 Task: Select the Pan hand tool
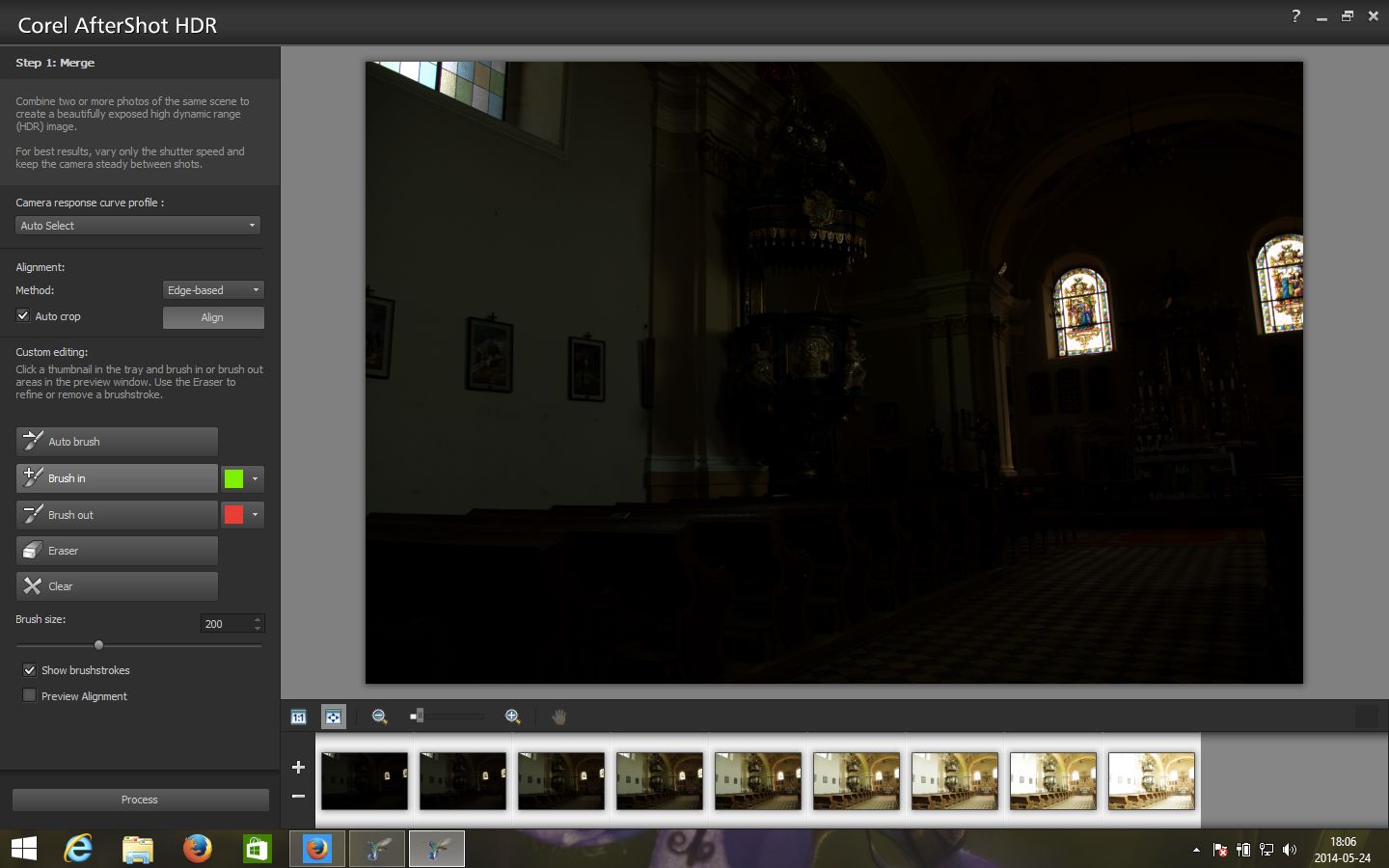[558, 717]
